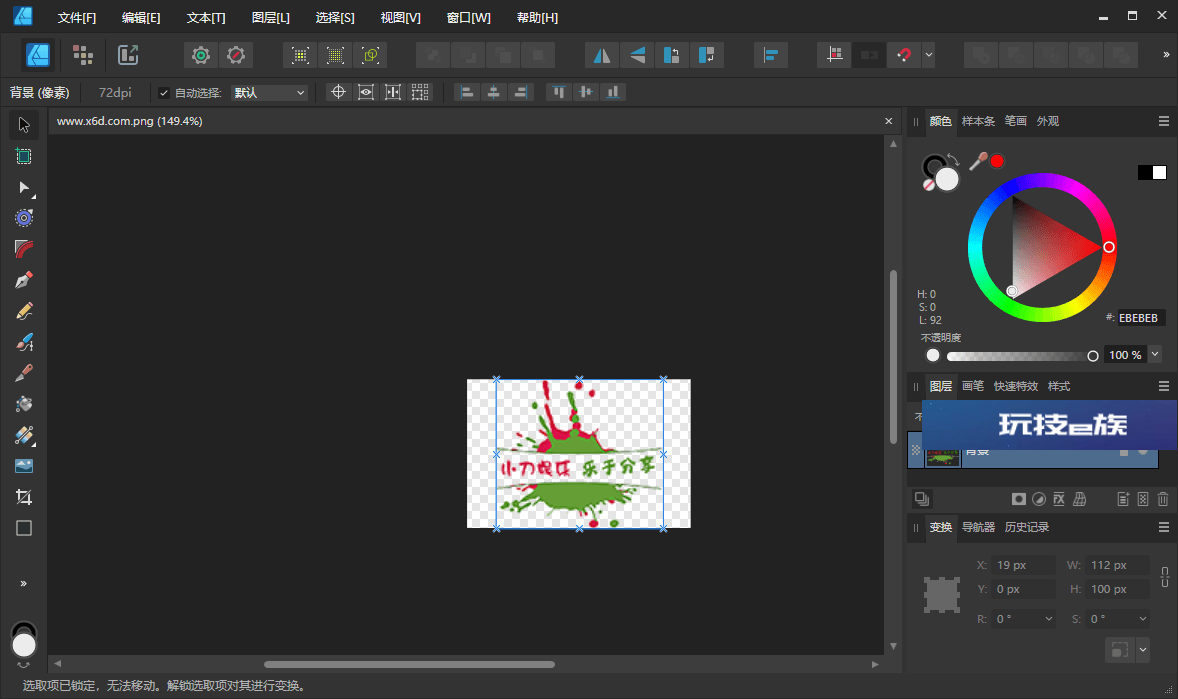1178x699 pixels.
Task: Select the Vector Brush tool
Action: click(x=24, y=342)
